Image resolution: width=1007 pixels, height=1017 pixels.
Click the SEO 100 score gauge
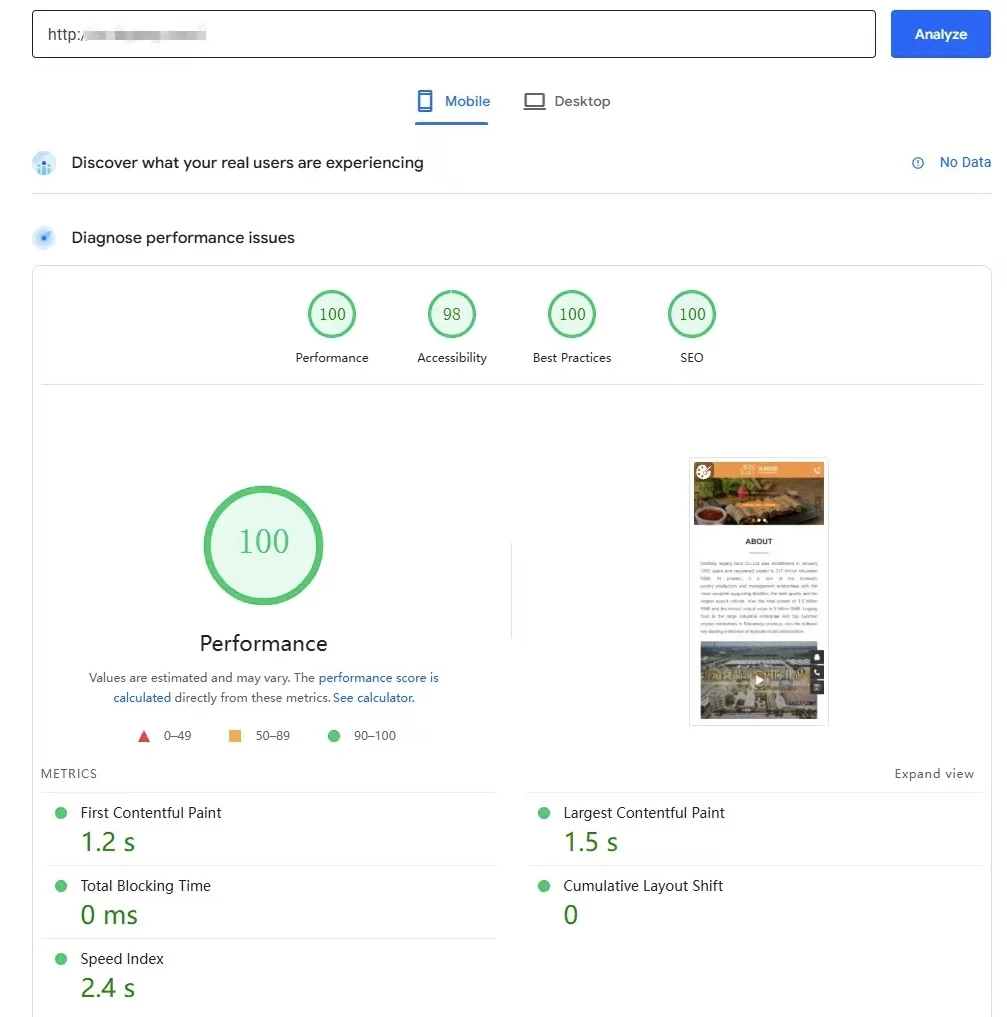pyautogui.click(x=692, y=314)
